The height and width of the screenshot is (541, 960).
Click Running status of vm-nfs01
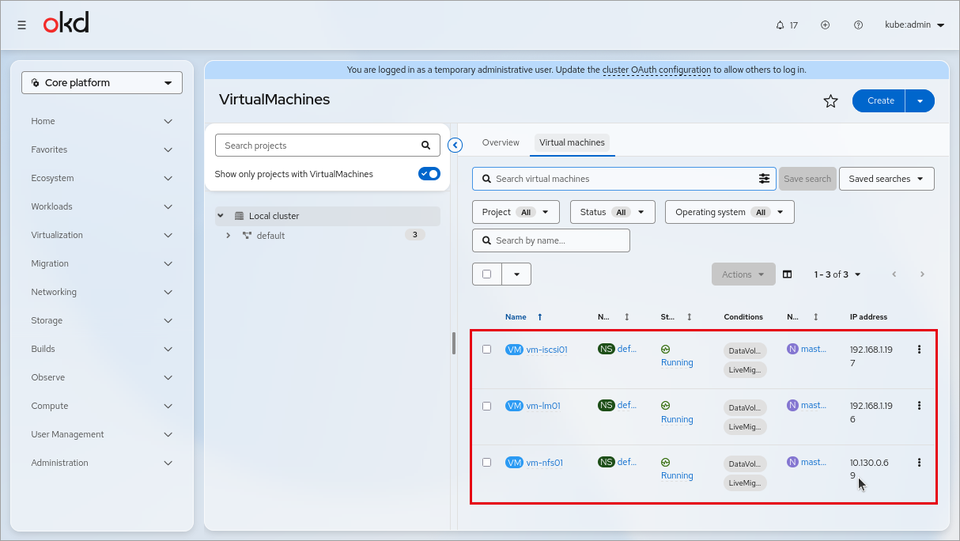point(677,476)
